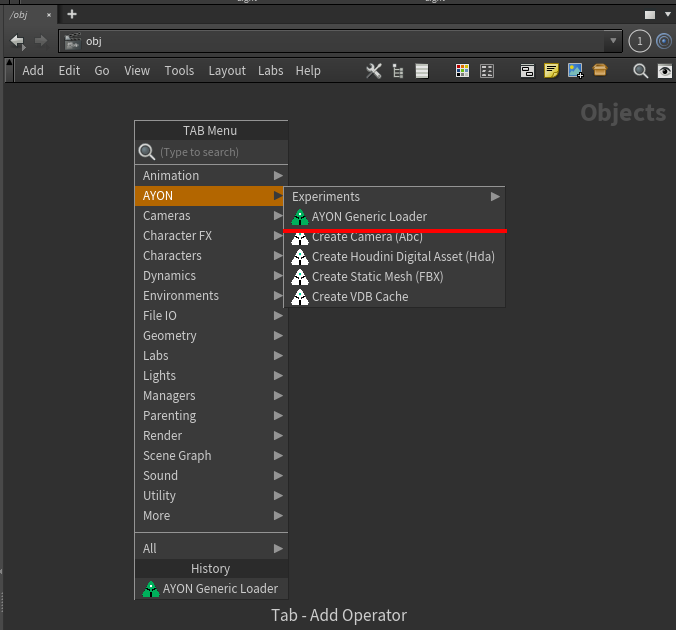Screen dimensions: 676x630
Task: Open the Go menu
Action: click(x=102, y=71)
